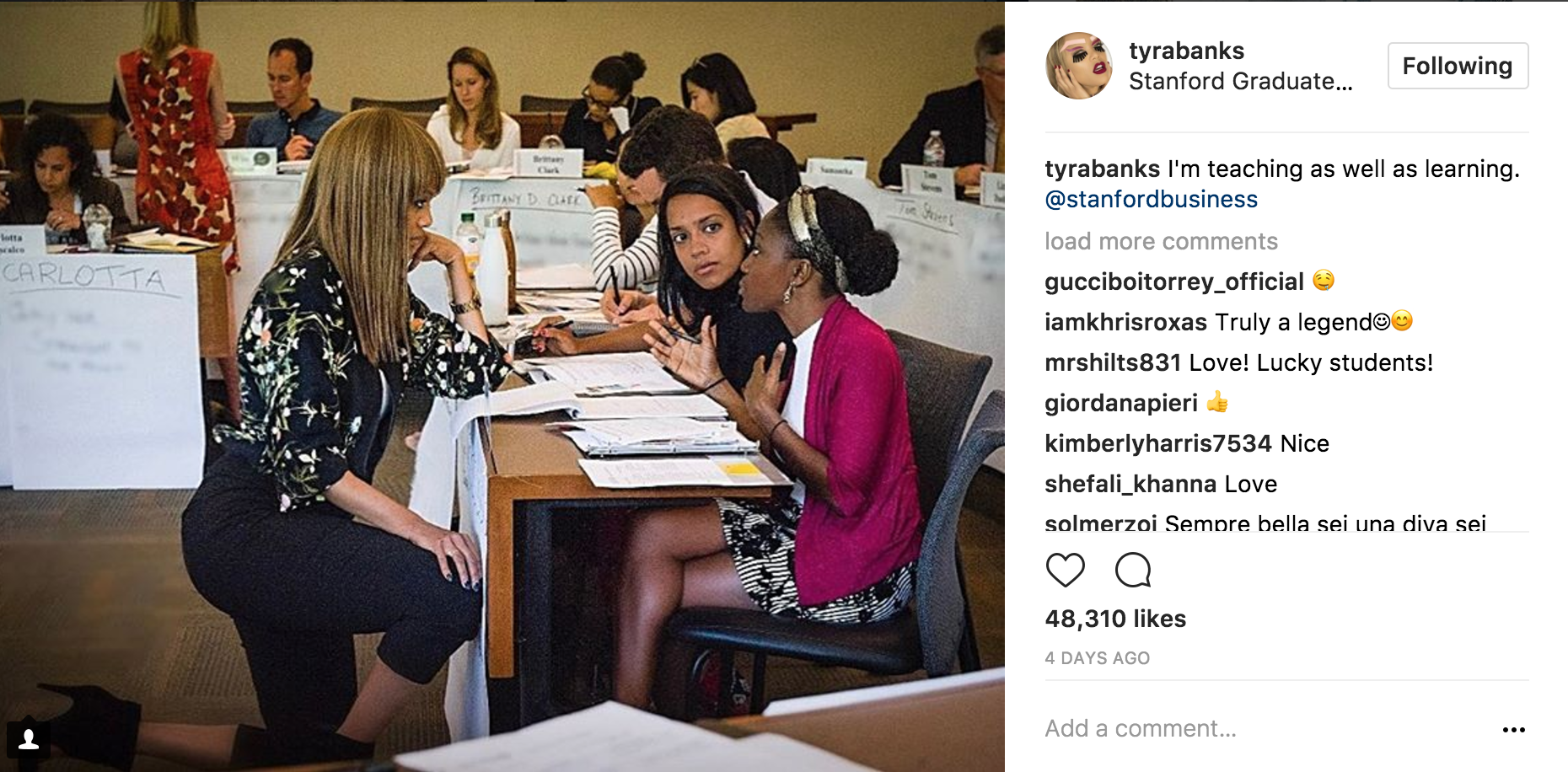Click tyrabanks name in the caption
1568x772 pixels.
coord(1103,169)
